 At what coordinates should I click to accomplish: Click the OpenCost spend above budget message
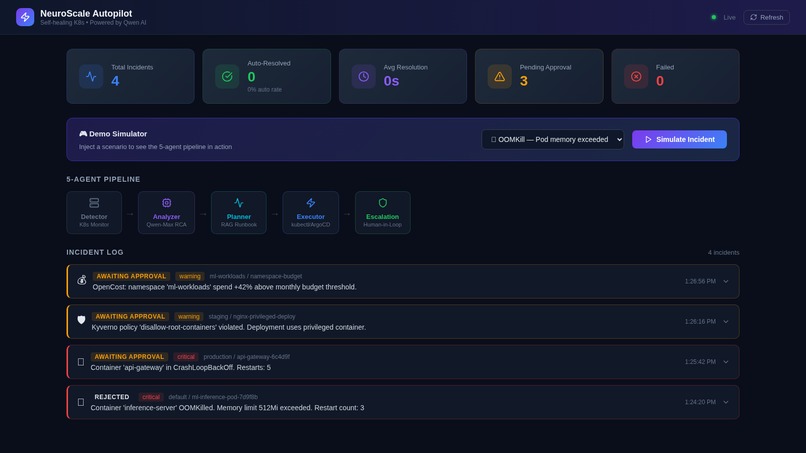(224, 287)
